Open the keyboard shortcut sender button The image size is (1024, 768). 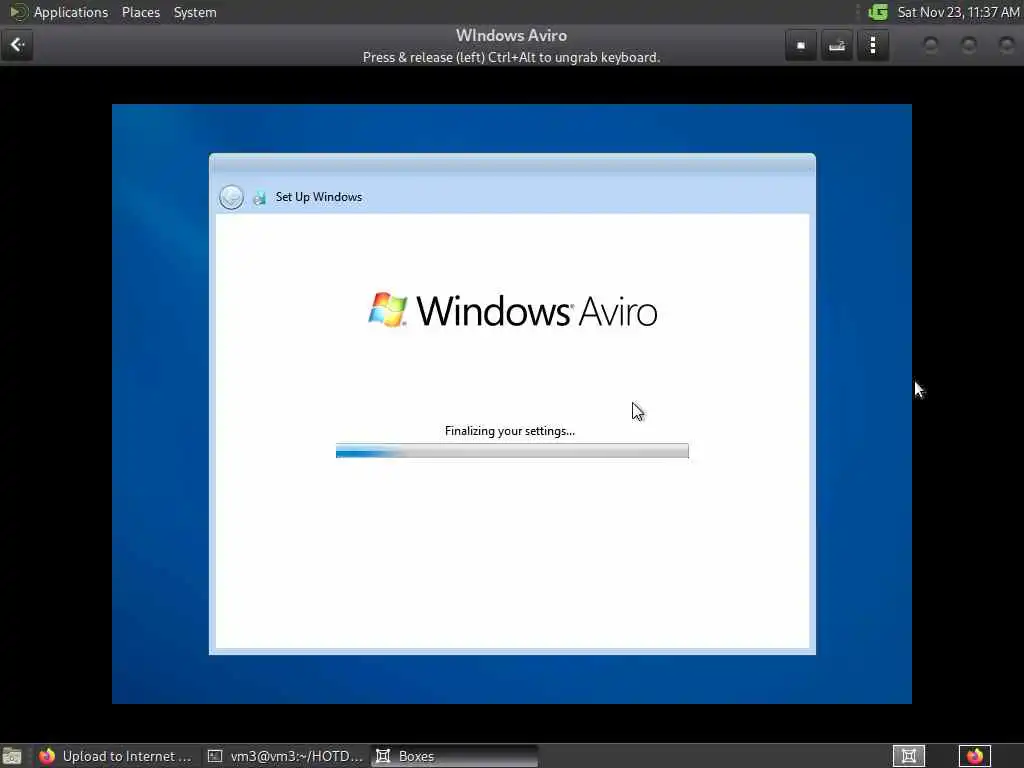837,45
